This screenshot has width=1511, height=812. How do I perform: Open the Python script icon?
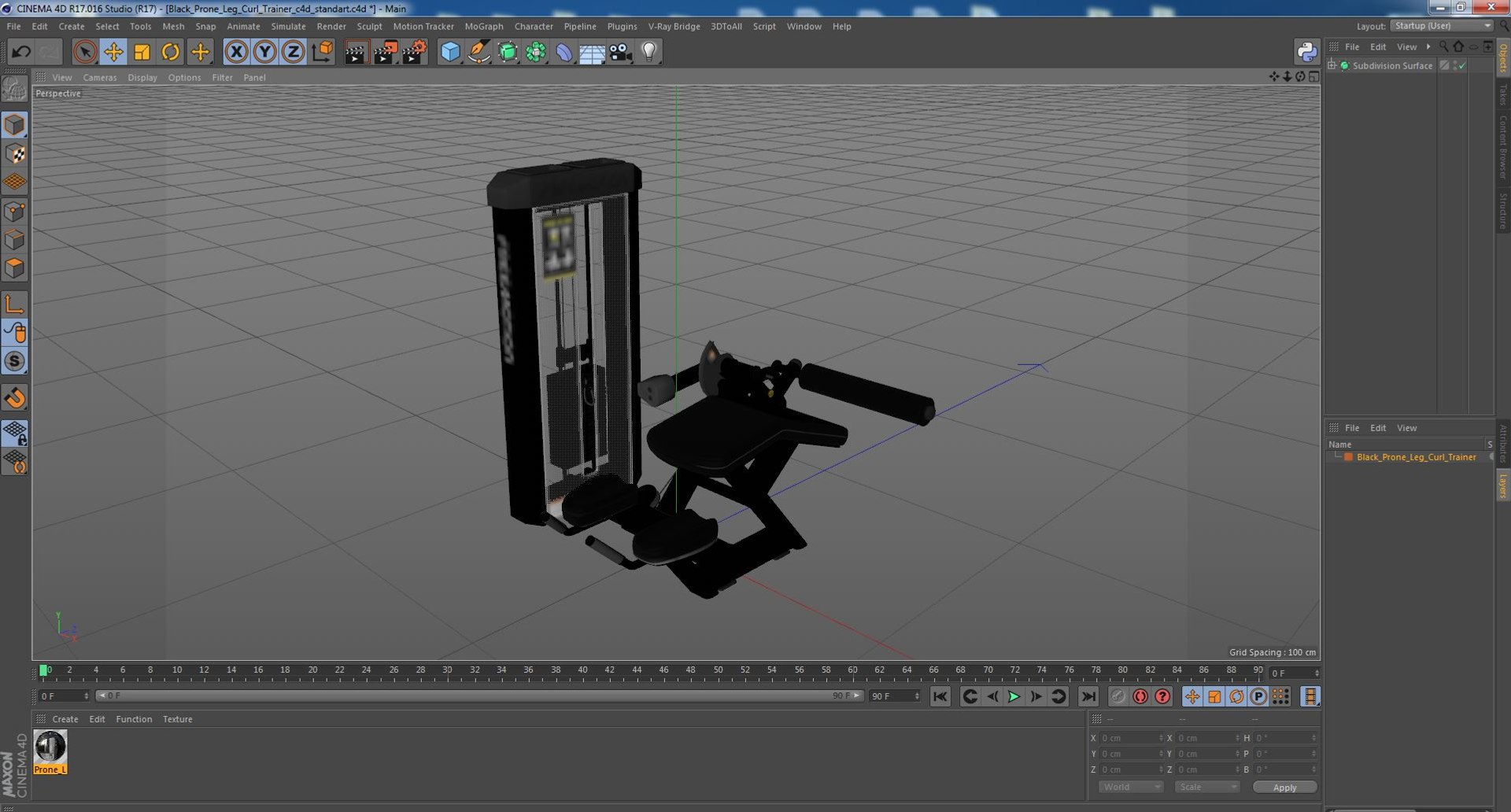1306,53
